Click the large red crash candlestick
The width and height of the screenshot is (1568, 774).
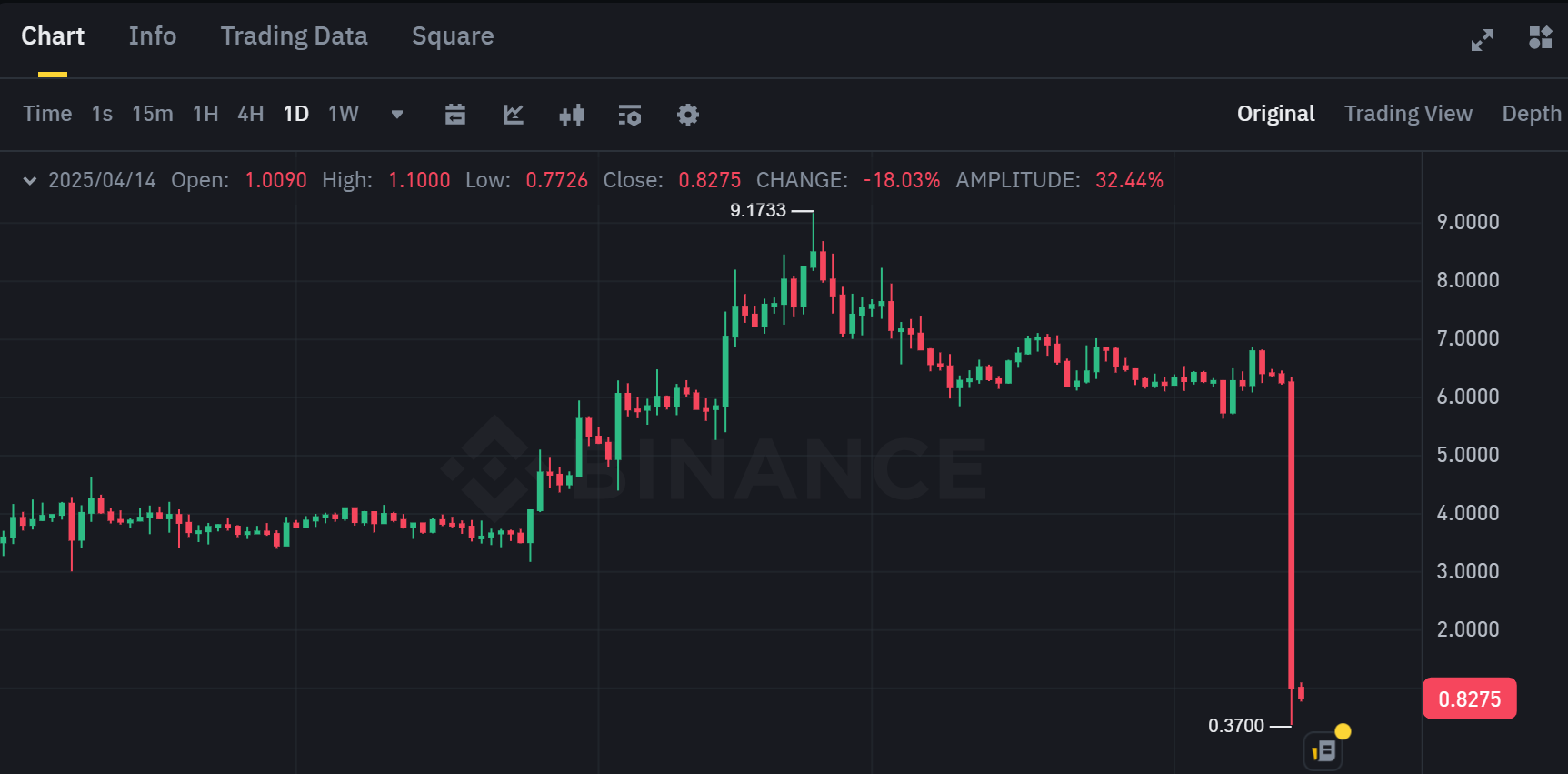point(1292,535)
